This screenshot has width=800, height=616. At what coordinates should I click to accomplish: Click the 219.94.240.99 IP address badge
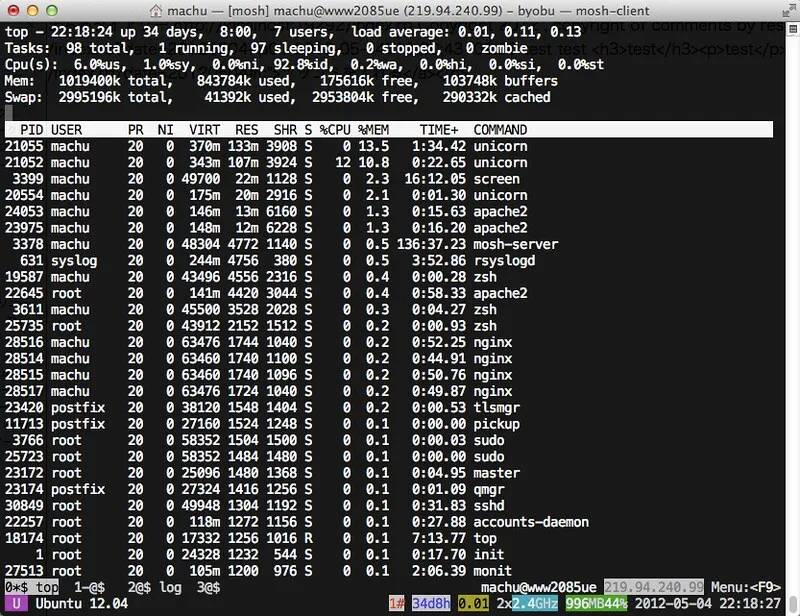point(654,587)
